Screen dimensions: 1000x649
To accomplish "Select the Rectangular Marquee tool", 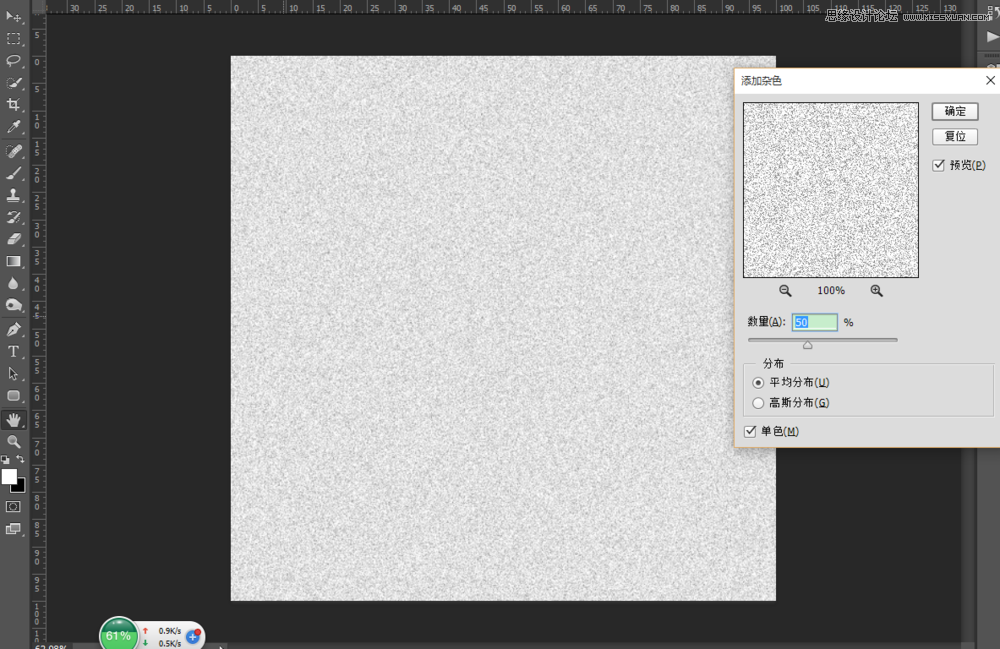I will (14, 39).
